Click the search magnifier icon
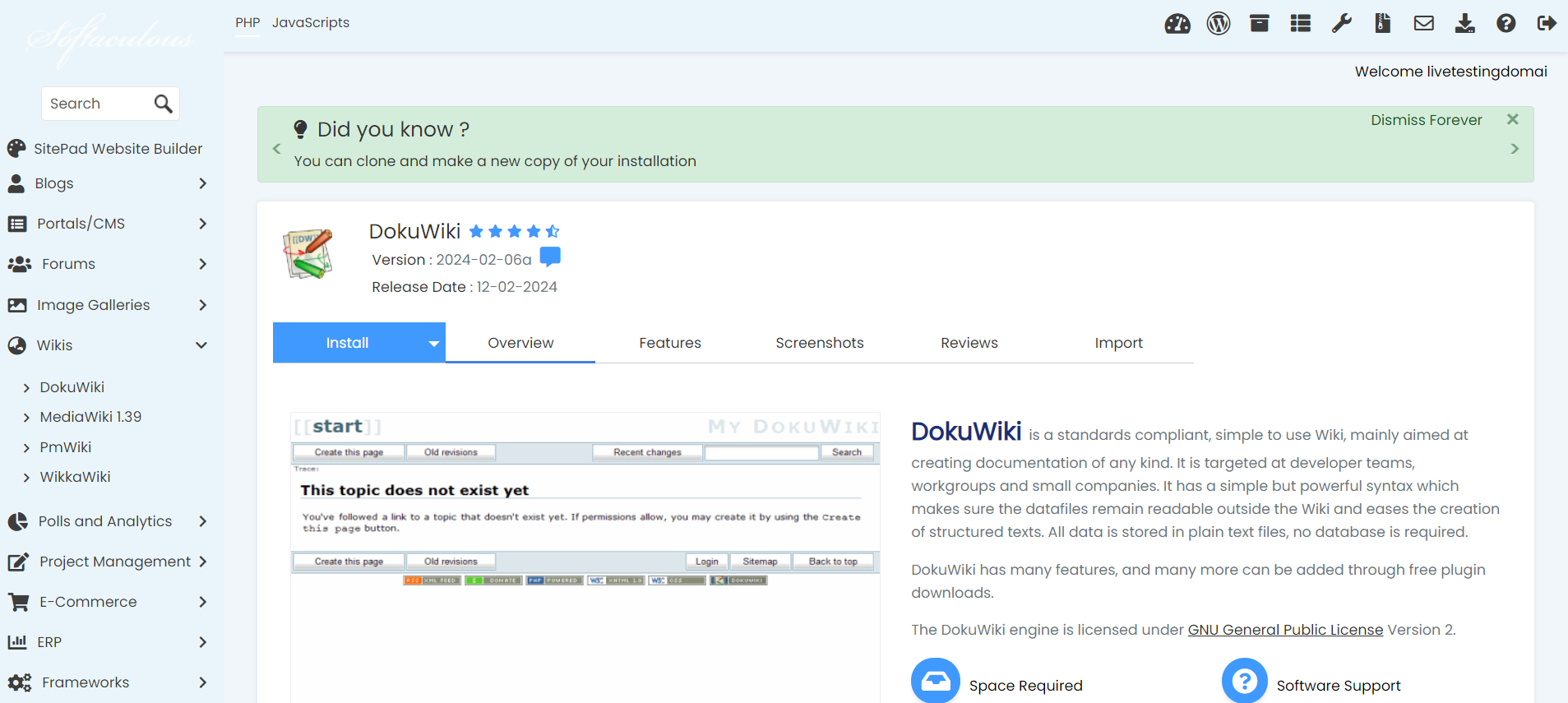1568x703 pixels. tap(164, 104)
